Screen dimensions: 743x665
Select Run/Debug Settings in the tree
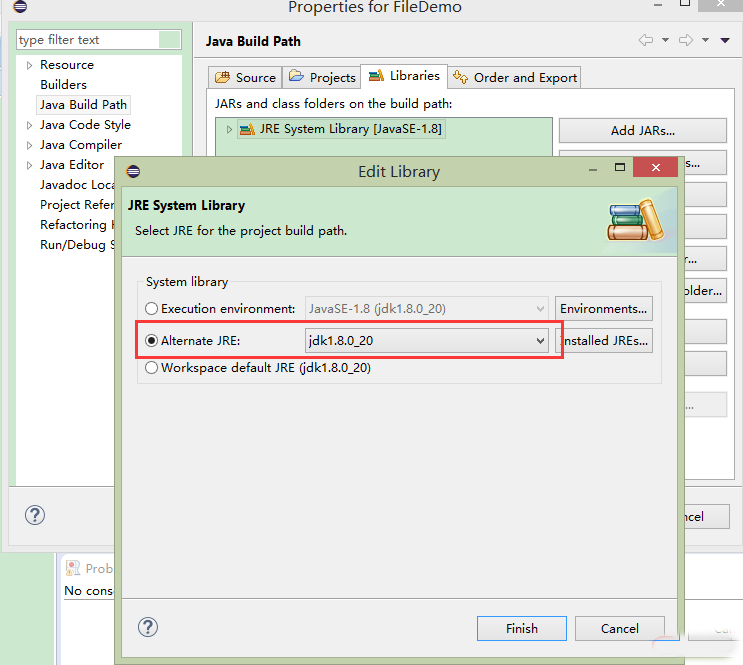tap(77, 245)
